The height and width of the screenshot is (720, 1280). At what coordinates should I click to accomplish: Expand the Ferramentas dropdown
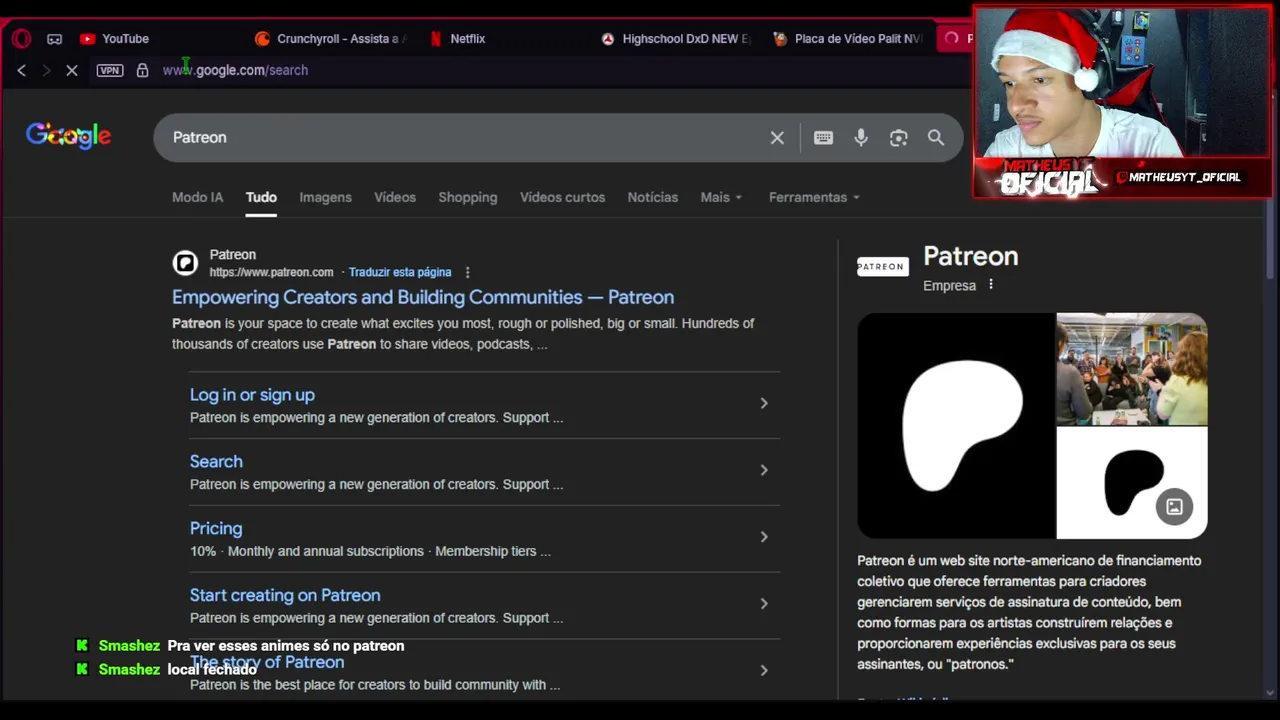click(x=814, y=197)
